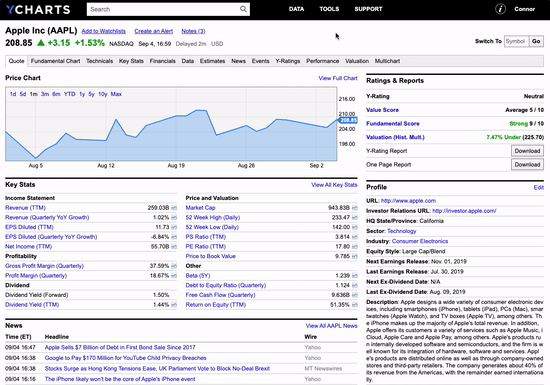Open the Consumer Electronics industry link
The width and height of the screenshot is (550, 385).
pos(420,241)
